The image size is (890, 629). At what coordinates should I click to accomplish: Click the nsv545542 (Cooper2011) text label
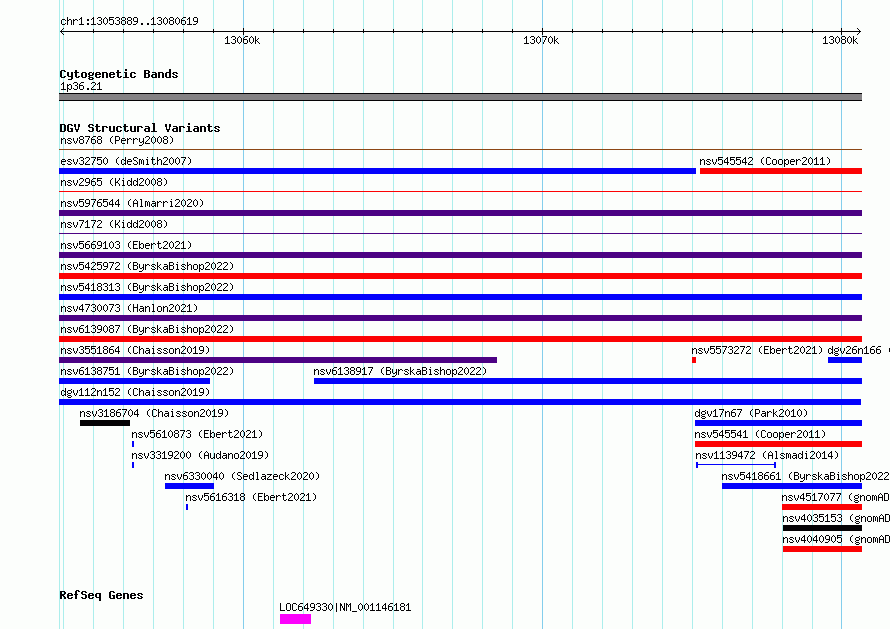(765, 161)
